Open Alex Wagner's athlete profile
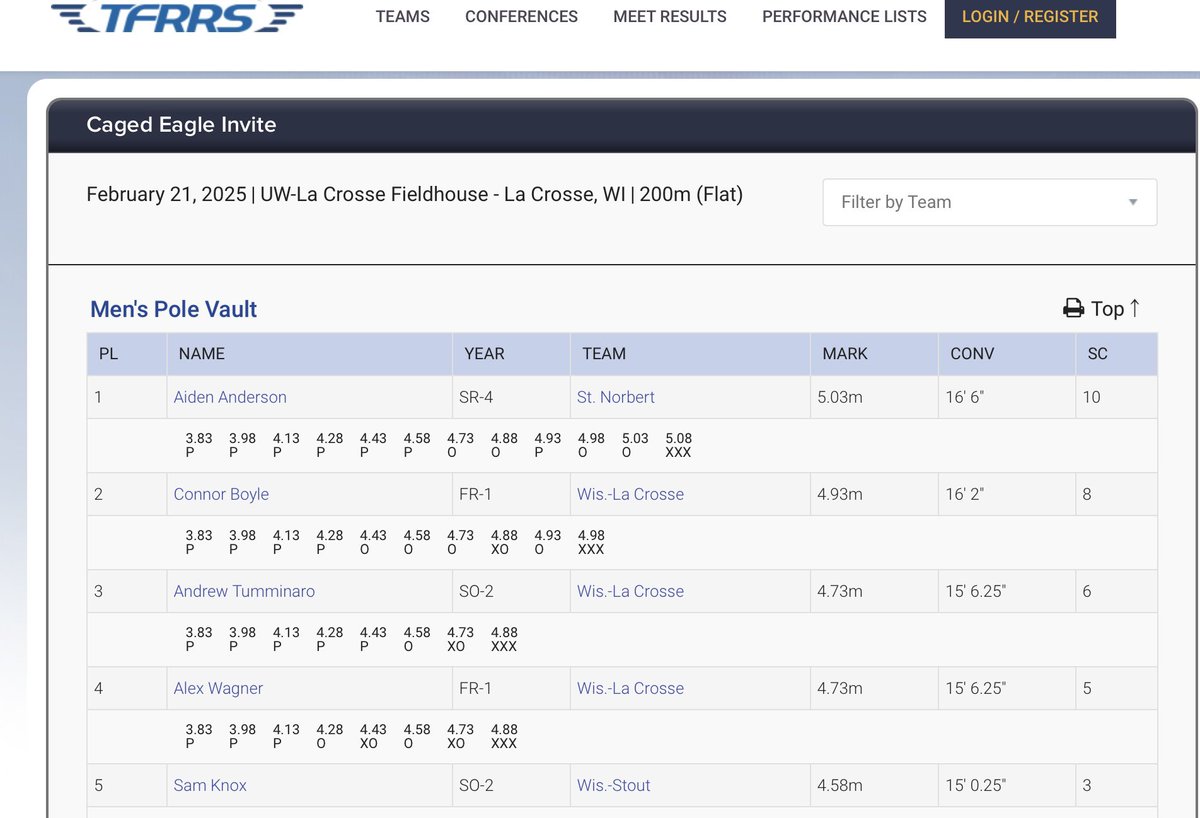This screenshot has width=1200, height=818. [x=218, y=688]
